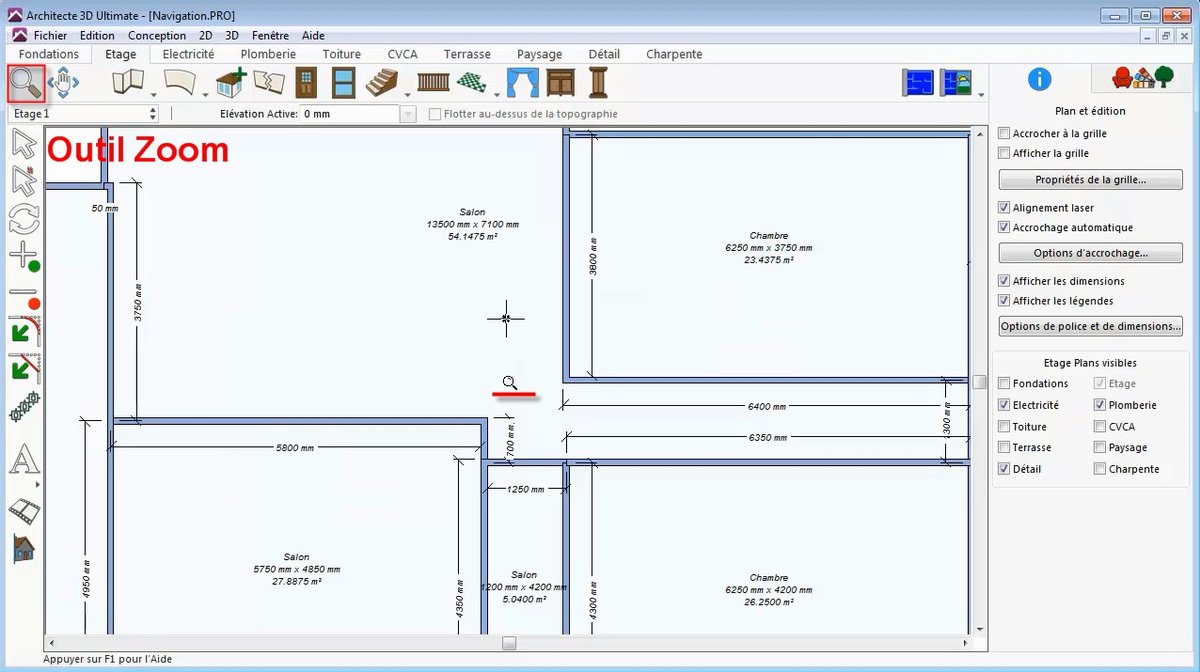Select the dimension chain tool
Viewport: 1200px width, 672px height.
click(24, 407)
